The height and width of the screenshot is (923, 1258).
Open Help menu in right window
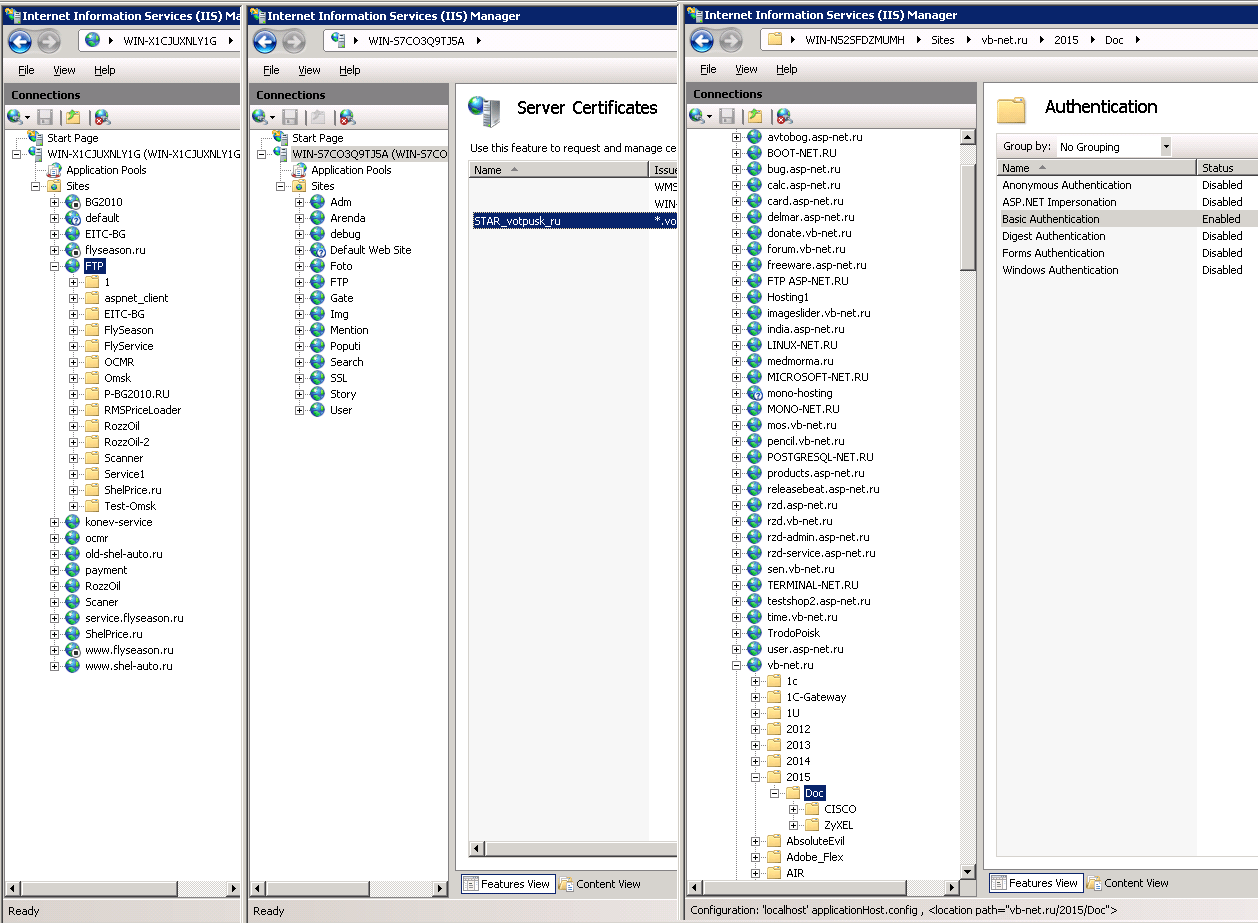[x=787, y=69]
